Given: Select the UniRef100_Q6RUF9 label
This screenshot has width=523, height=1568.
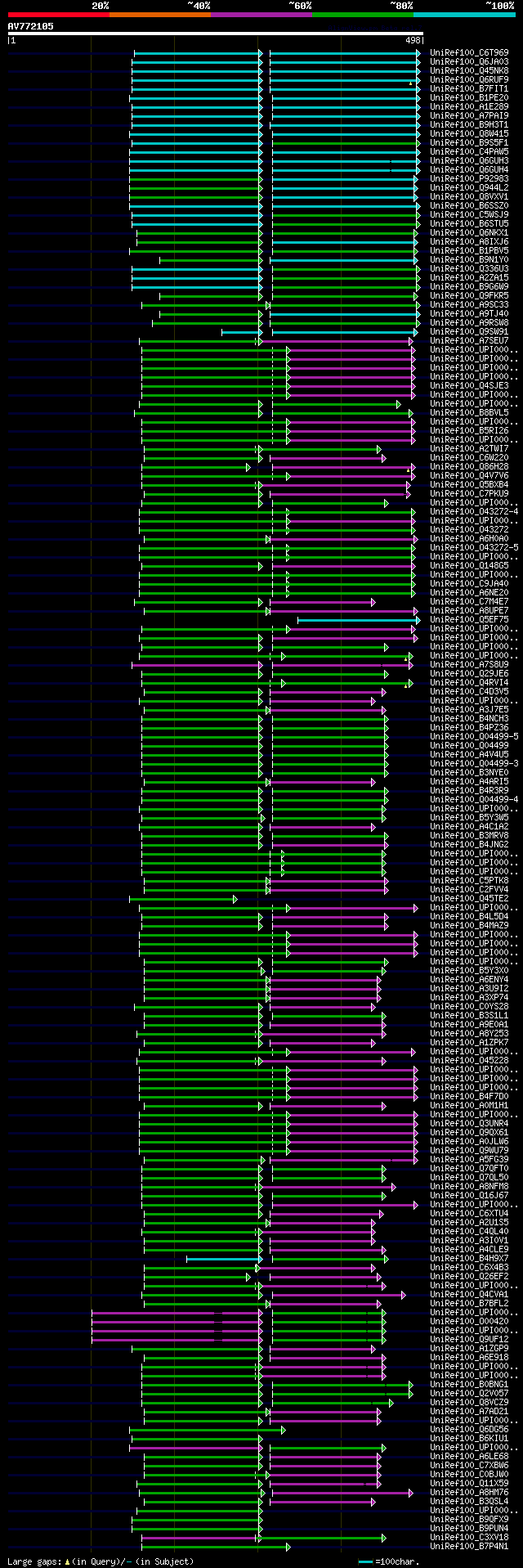Looking at the screenshot, I should coord(469,79).
